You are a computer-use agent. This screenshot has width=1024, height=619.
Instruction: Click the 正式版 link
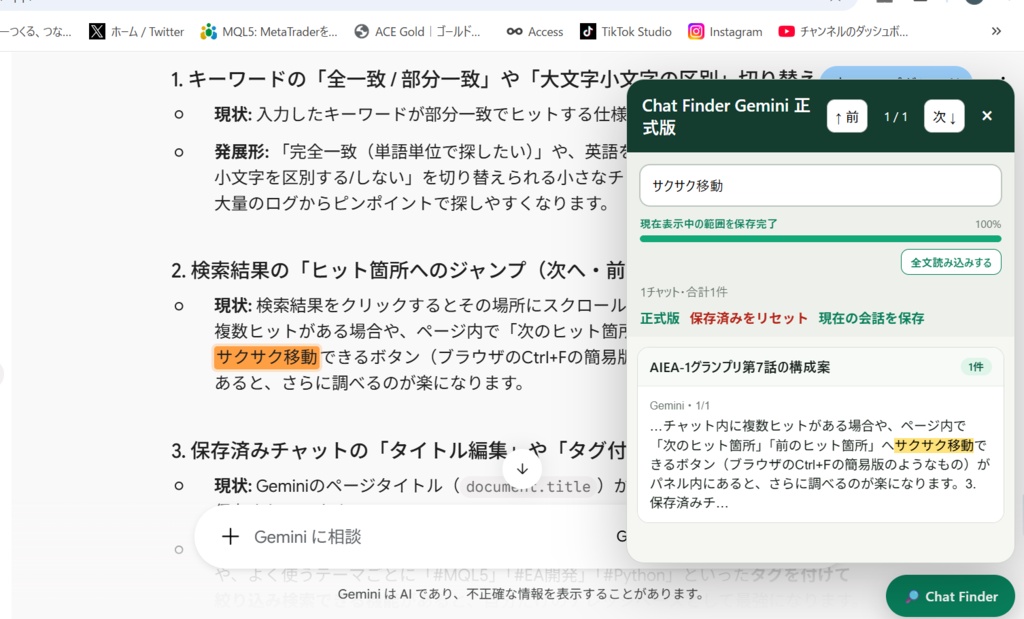[x=660, y=318]
